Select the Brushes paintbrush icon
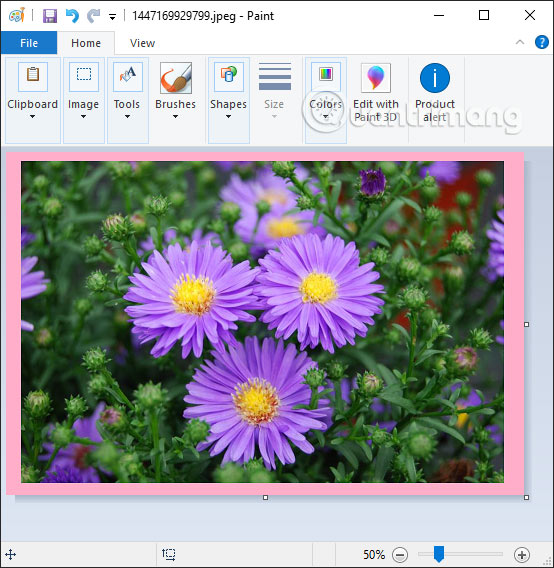This screenshot has width=554, height=568. click(176, 78)
